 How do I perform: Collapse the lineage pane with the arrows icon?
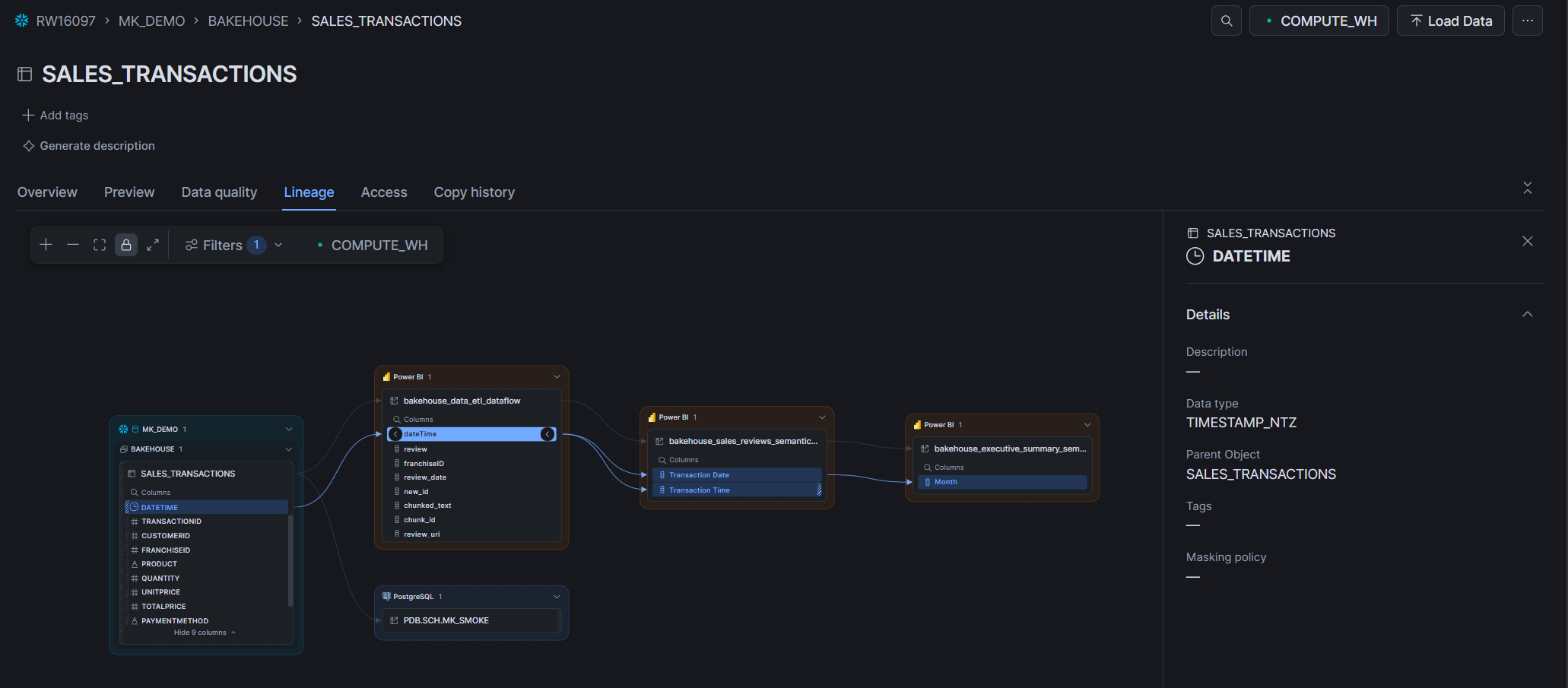click(x=1528, y=188)
